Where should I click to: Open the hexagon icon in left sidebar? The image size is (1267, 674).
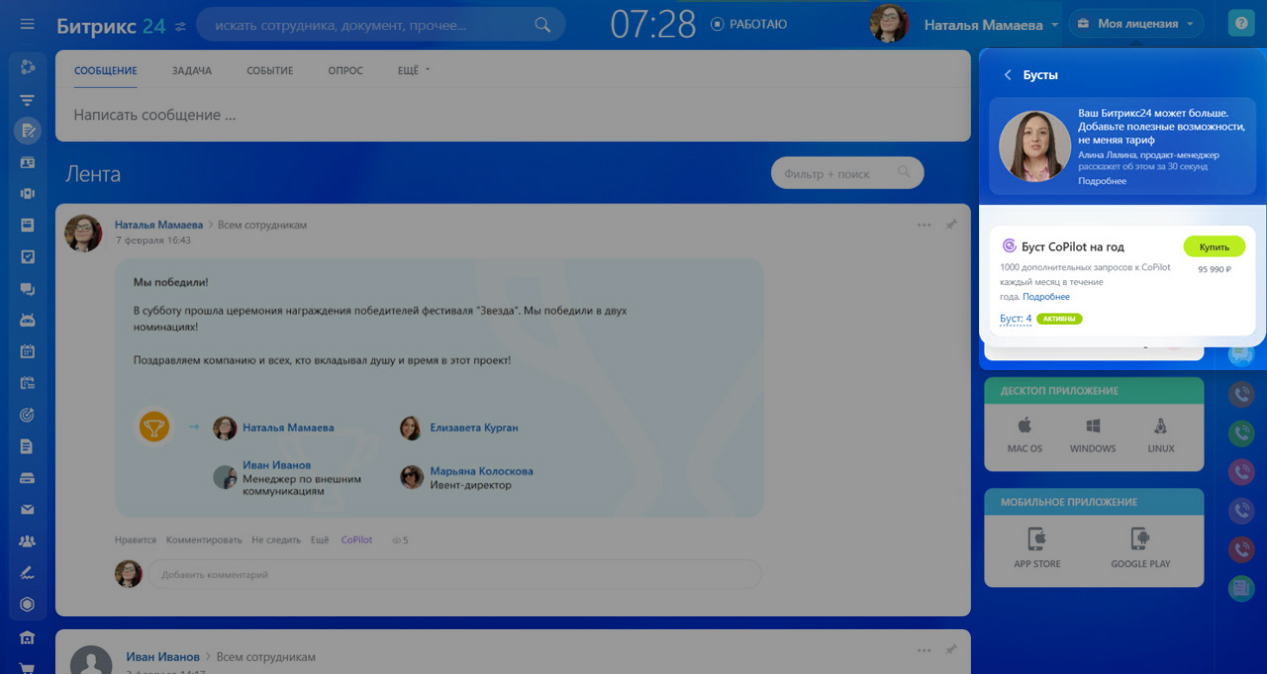[27, 604]
